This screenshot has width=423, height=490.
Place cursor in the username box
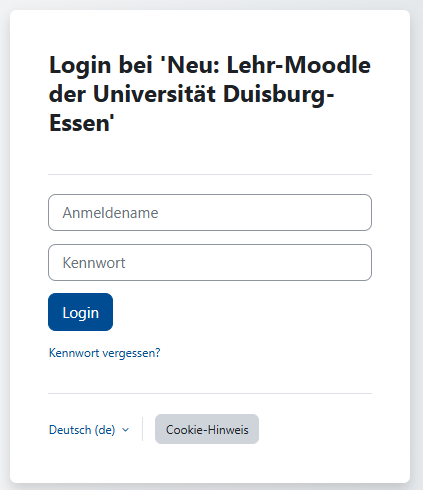click(x=210, y=213)
